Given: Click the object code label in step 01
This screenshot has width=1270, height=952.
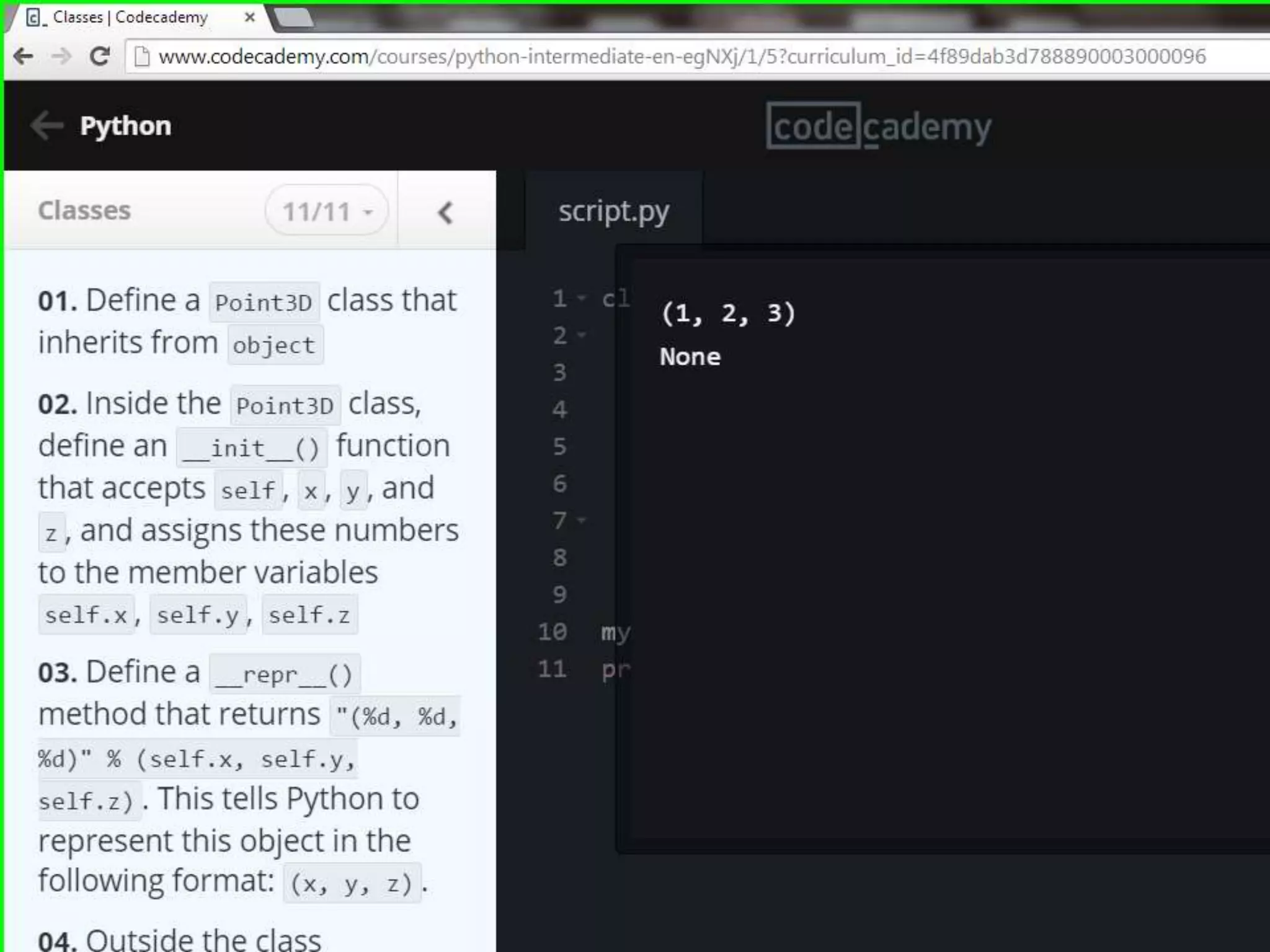Looking at the screenshot, I should [275, 345].
